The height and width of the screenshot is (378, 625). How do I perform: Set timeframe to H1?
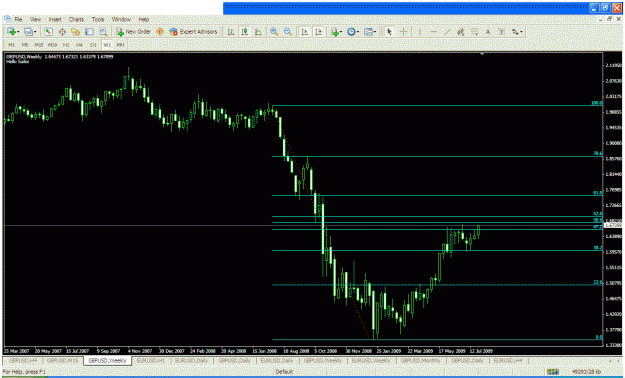66,45
